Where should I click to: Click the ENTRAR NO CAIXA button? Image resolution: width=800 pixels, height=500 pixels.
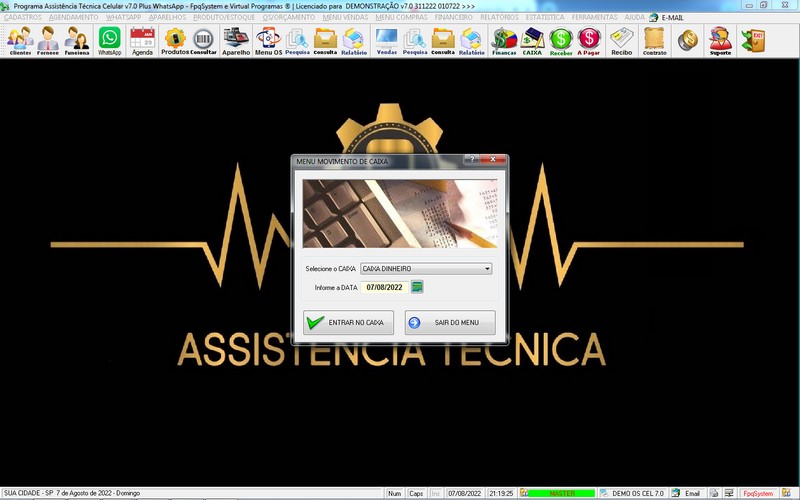pos(348,322)
